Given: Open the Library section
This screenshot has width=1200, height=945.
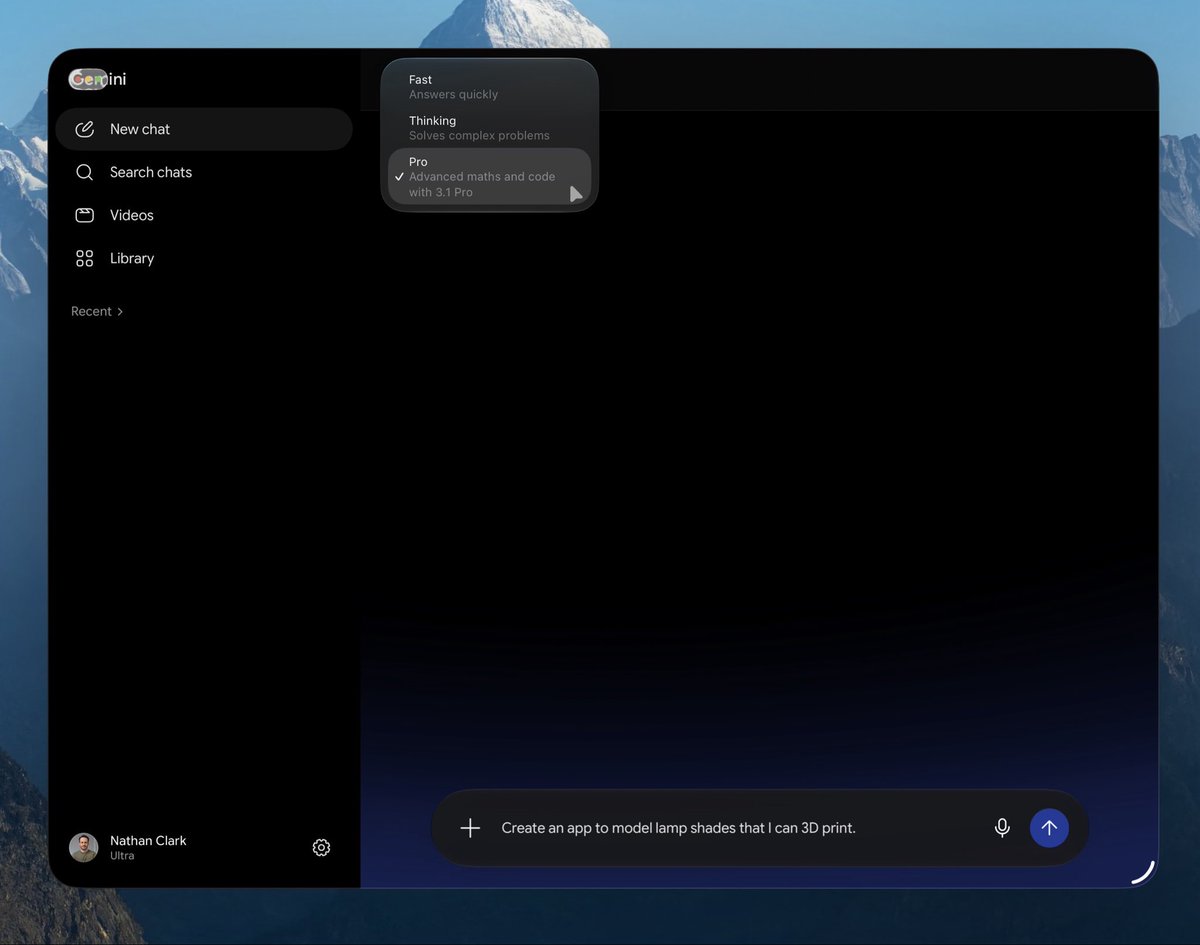Looking at the screenshot, I should coord(204,258).
